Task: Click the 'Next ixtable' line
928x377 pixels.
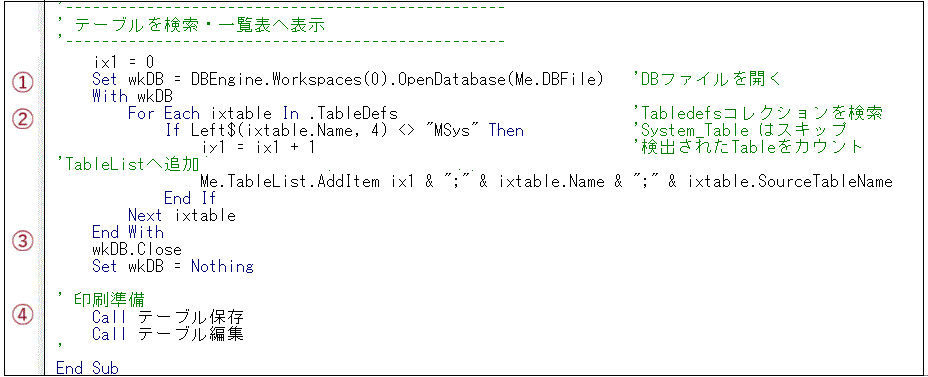Action: (182, 215)
